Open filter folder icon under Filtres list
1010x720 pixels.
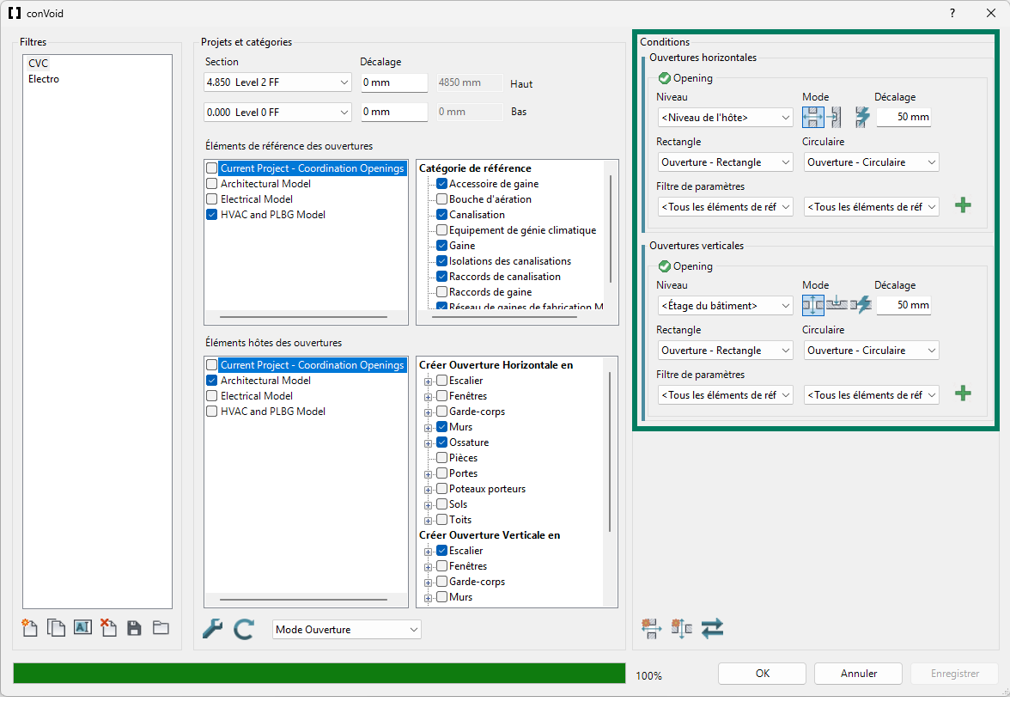coord(160,628)
